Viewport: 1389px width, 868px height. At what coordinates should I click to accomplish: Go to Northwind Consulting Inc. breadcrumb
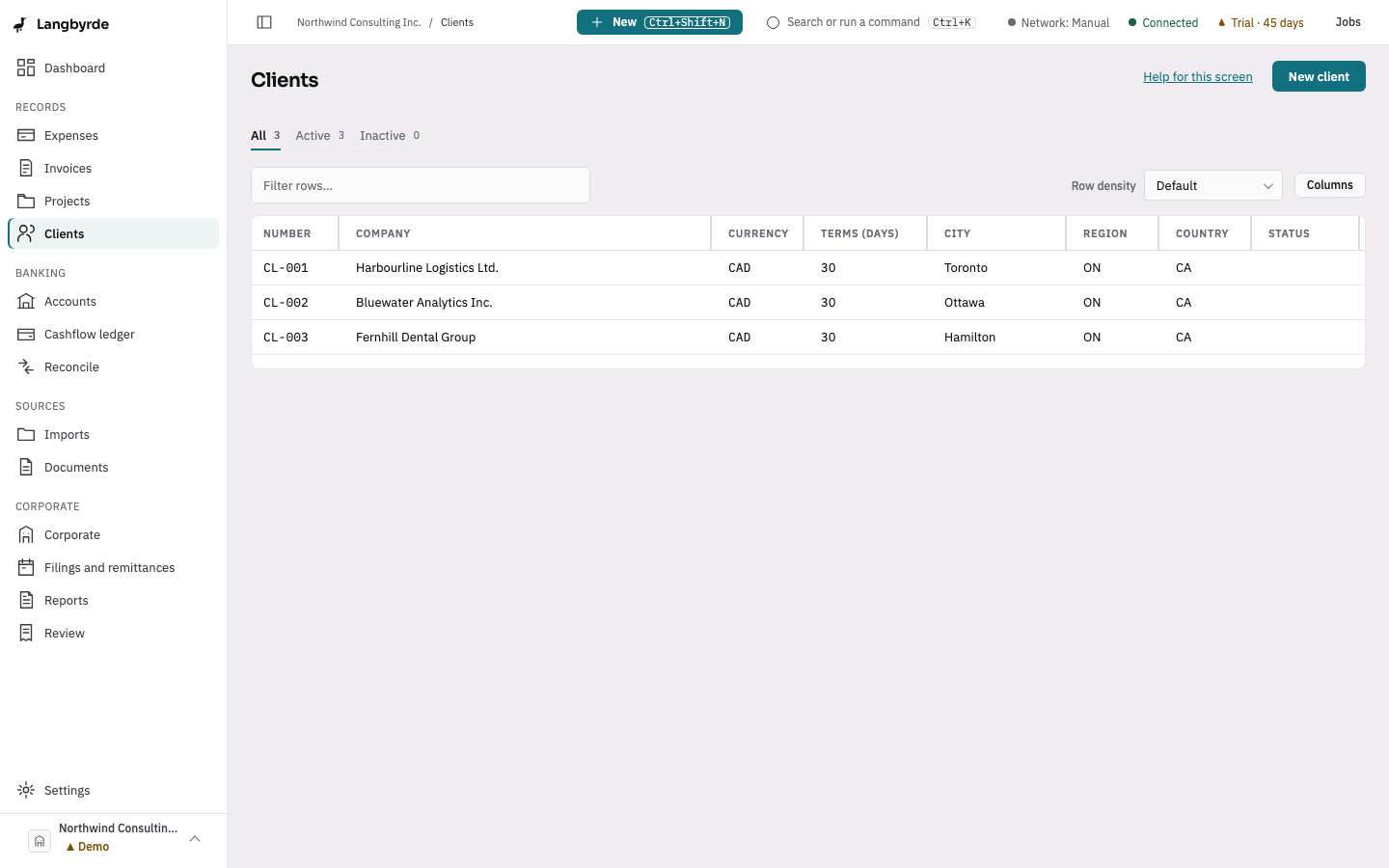[359, 22]
